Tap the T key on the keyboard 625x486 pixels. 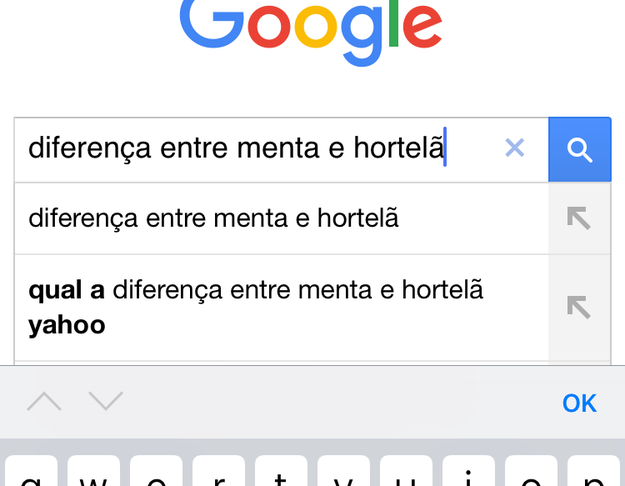click(x=281, y=474)
